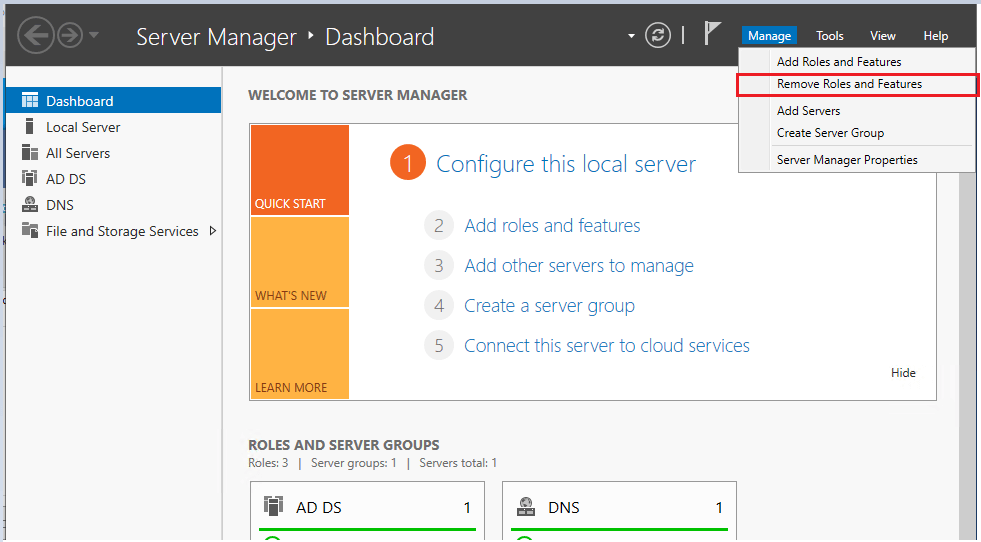Viewport: 981px width, 542px height.
Task: Click Add Servers in Manage menu
Action: [x=808, y=111]
